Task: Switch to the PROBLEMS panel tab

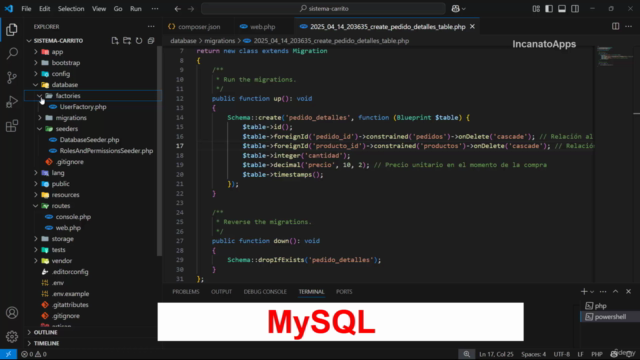Action: 186,291
